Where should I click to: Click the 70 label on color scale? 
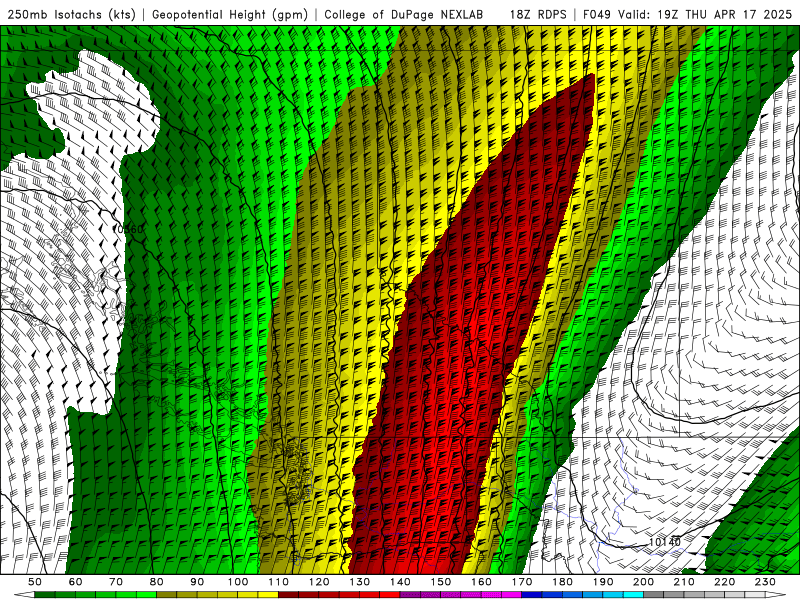pos(116,582)
